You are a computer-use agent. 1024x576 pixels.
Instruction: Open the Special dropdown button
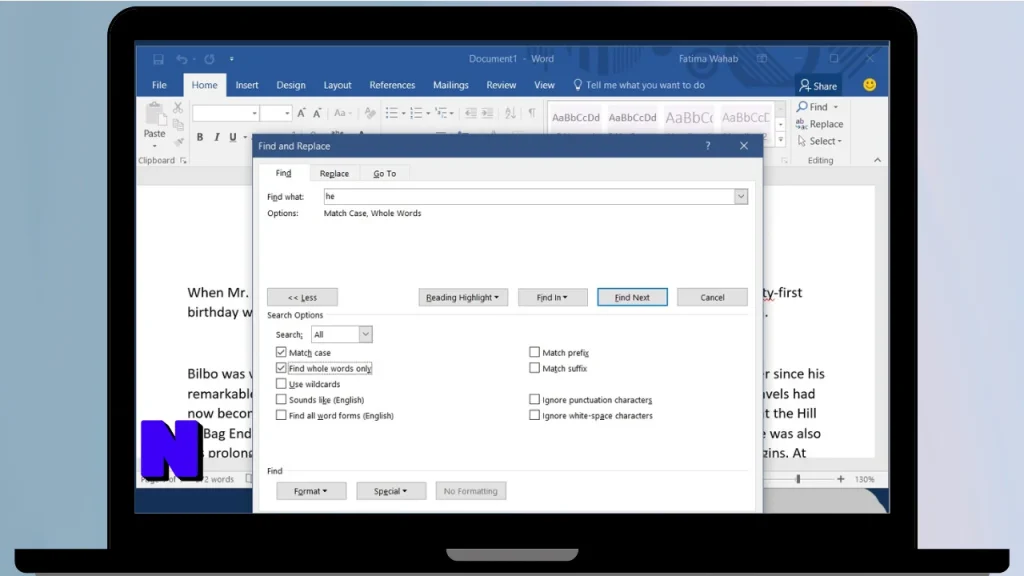coord(391,491)
